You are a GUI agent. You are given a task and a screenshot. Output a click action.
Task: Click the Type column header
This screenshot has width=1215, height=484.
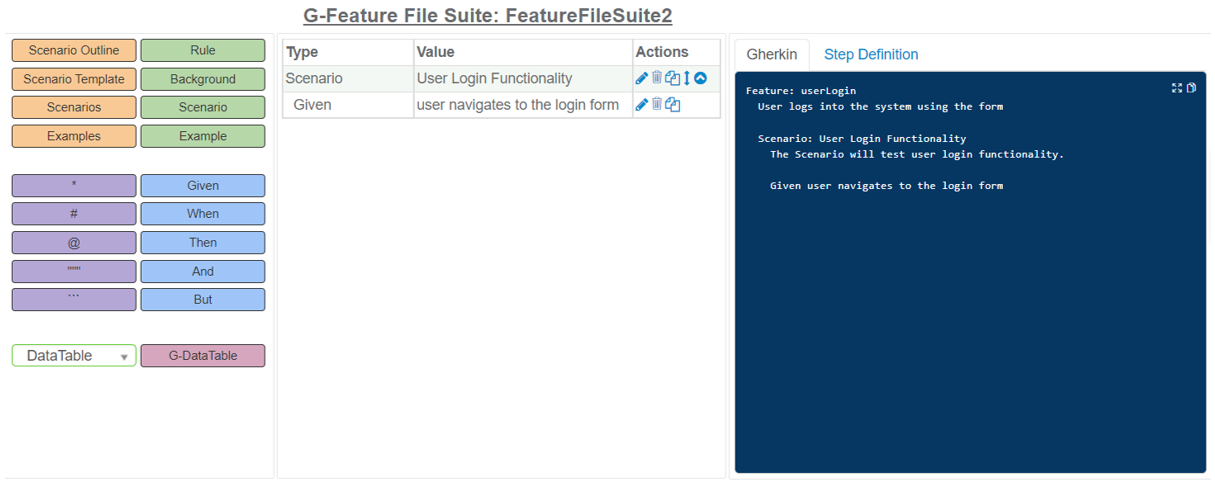(348, 52)
